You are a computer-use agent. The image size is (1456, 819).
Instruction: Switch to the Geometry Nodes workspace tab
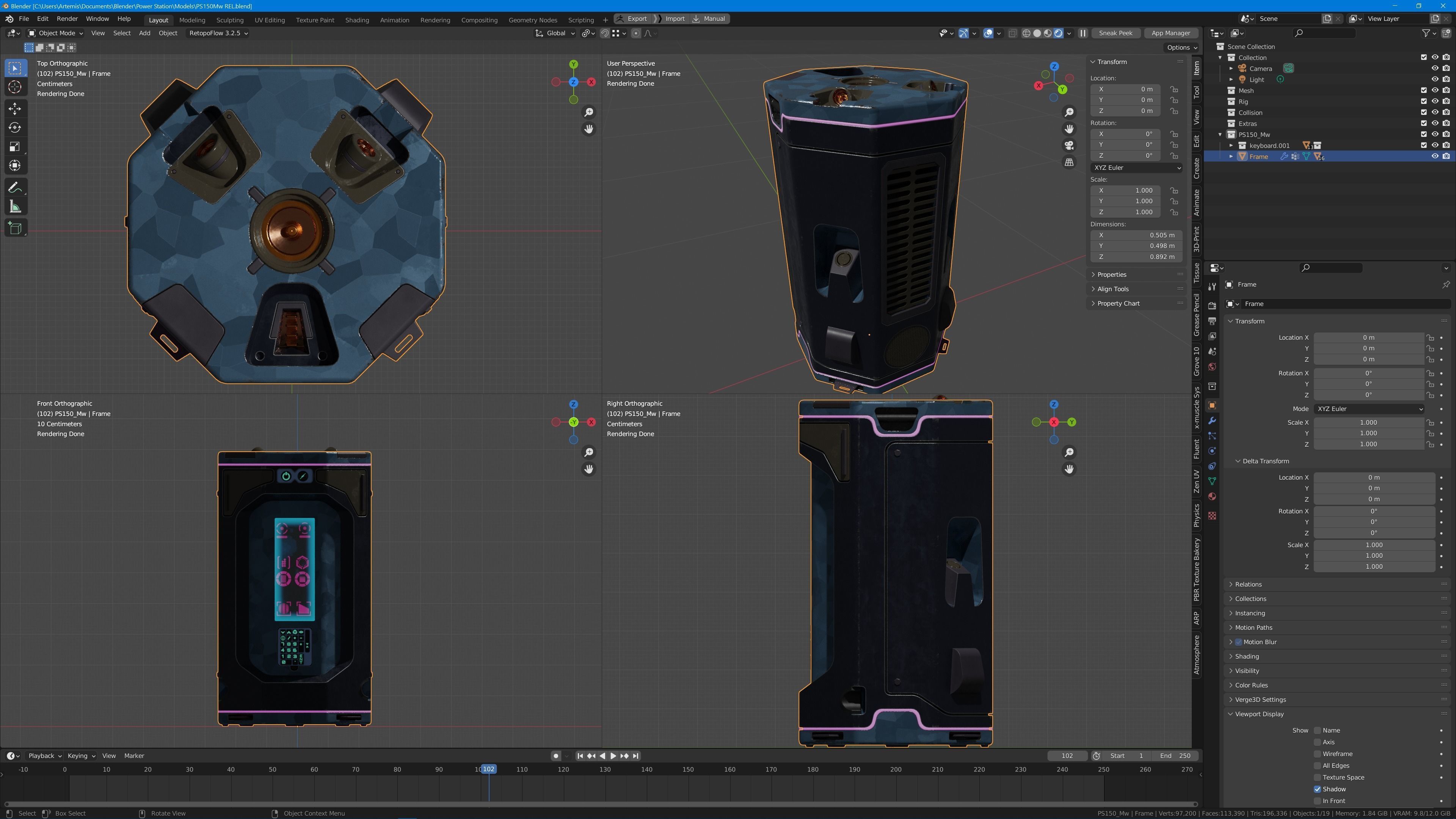click(532, 20)
